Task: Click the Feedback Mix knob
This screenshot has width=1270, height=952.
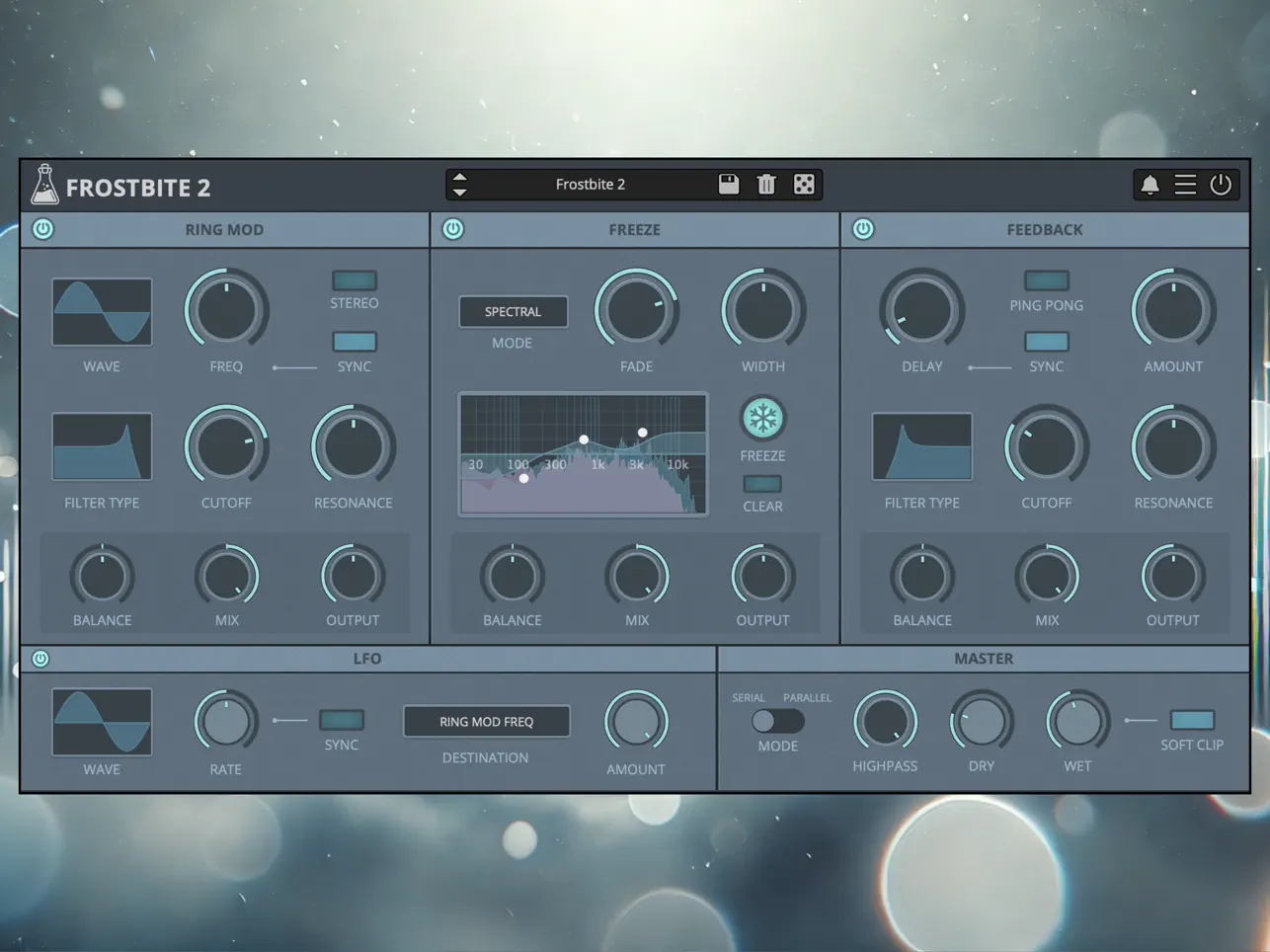Action: (x=1047, y=577)
